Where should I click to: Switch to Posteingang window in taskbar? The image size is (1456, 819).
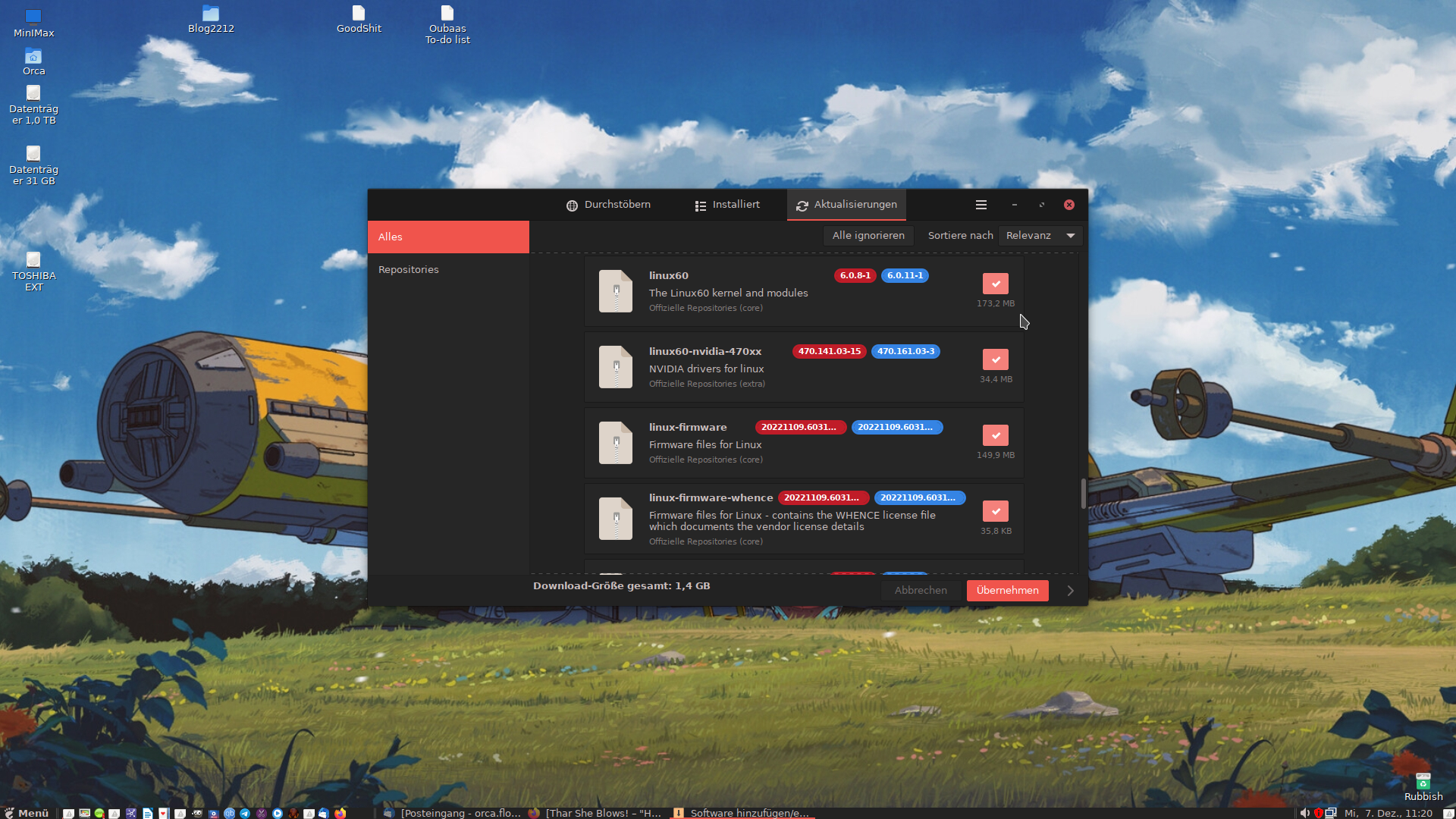tap(453, 813)
